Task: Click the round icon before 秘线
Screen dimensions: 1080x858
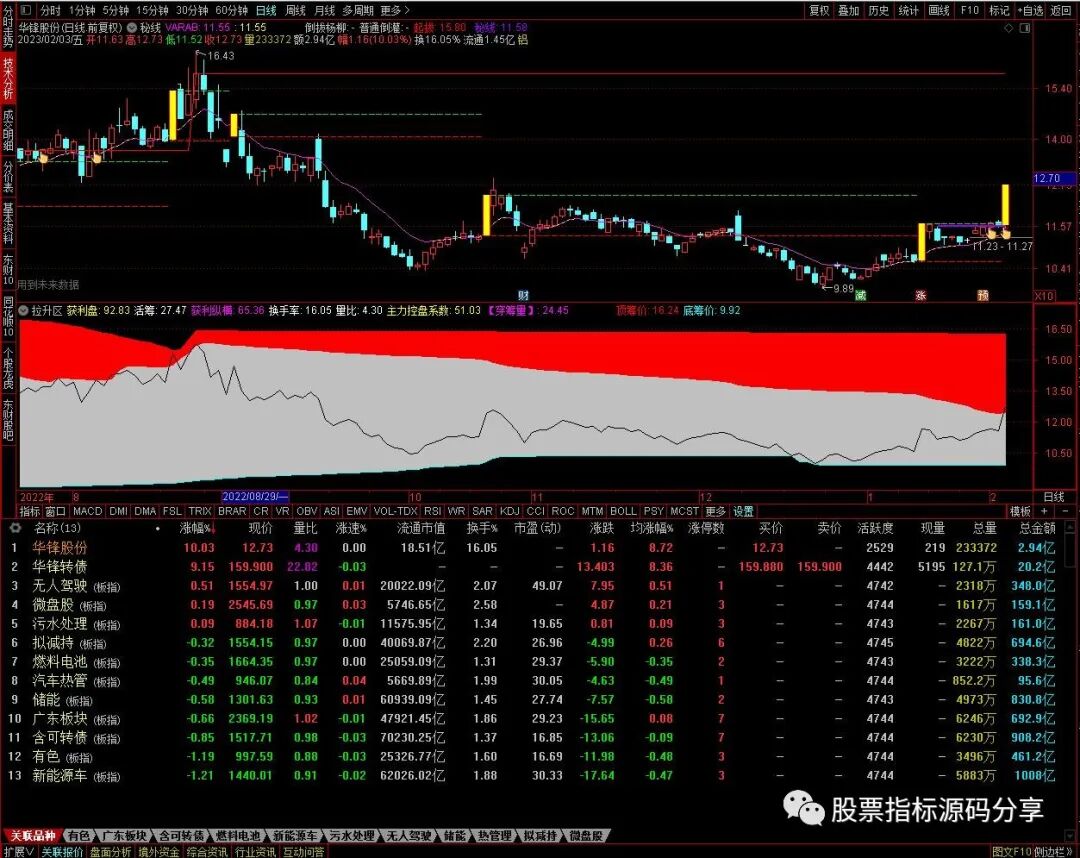Action: (x=132, y=28)
